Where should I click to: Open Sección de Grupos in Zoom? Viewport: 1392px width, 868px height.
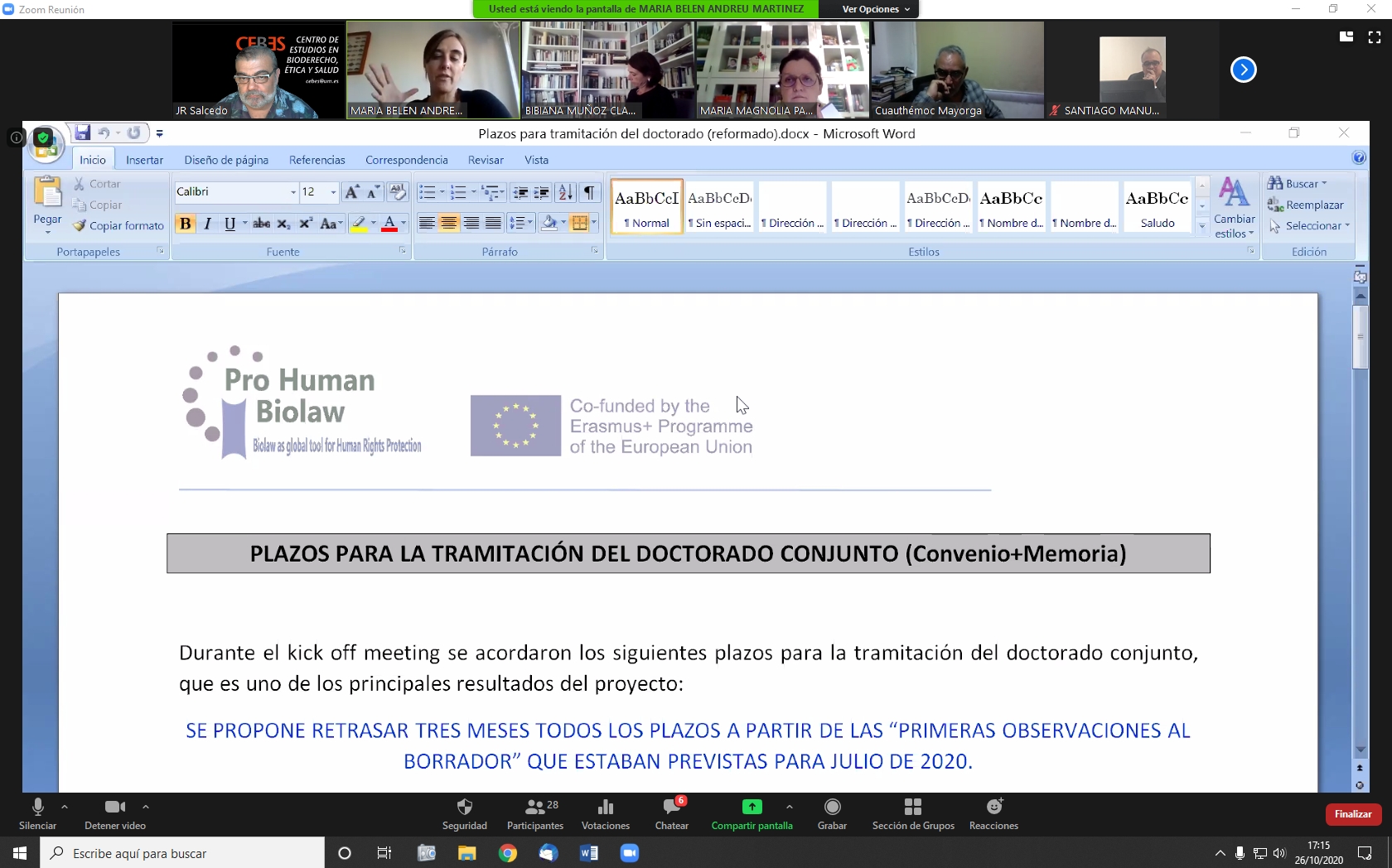(x=913, y=814)
